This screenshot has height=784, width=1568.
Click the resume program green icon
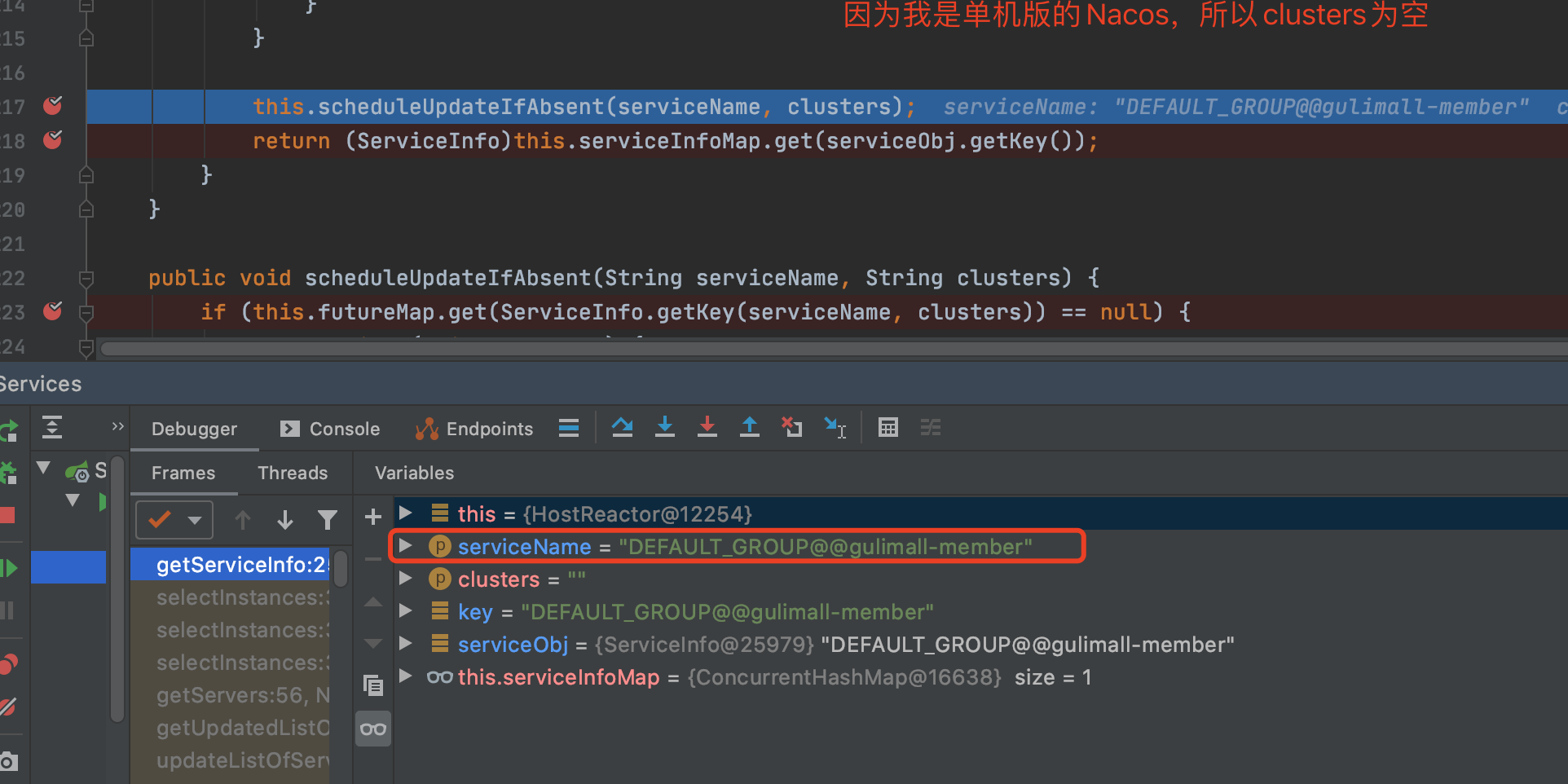pos(9,567)
